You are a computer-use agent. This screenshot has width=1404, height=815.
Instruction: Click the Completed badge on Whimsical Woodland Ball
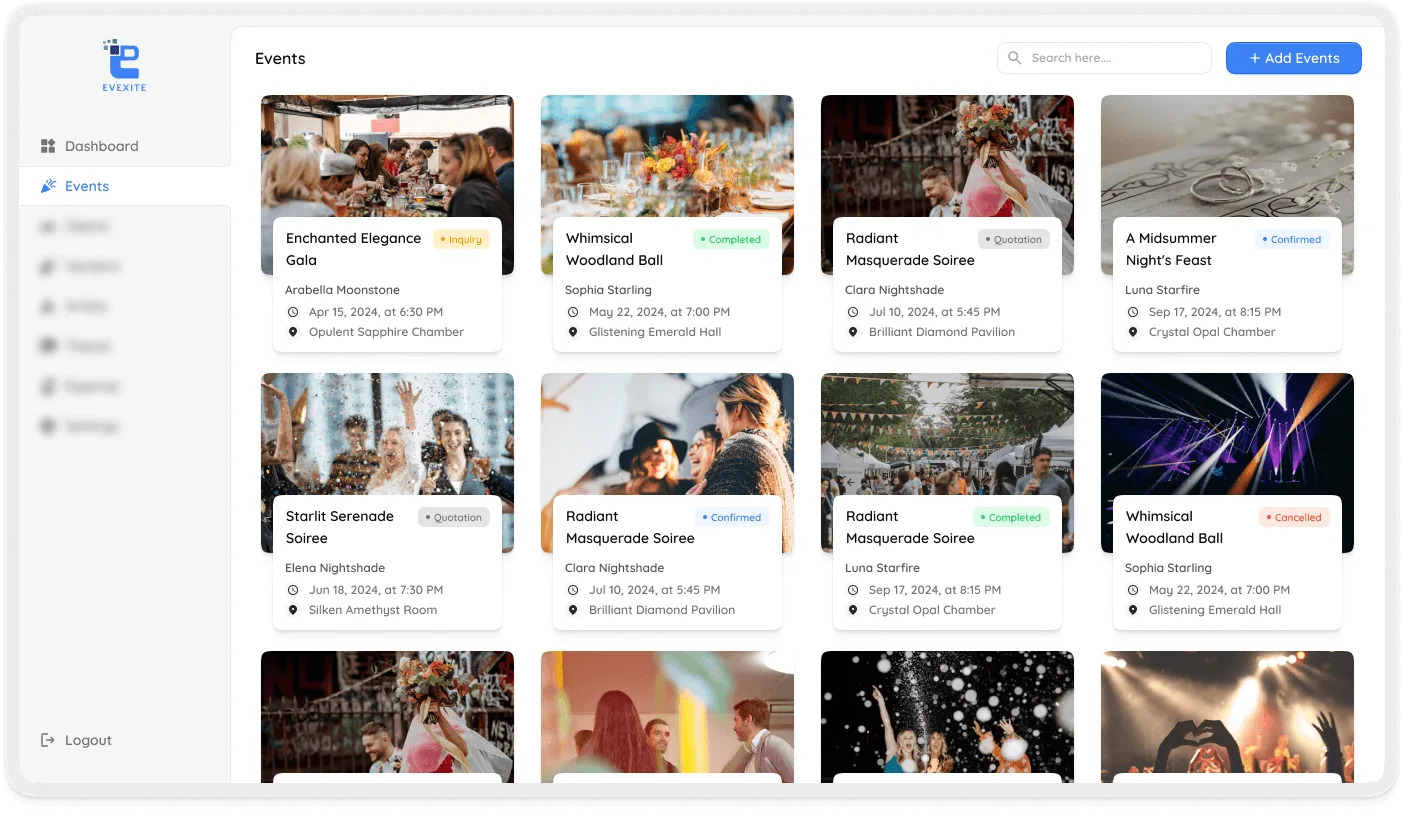pos(731,239)
